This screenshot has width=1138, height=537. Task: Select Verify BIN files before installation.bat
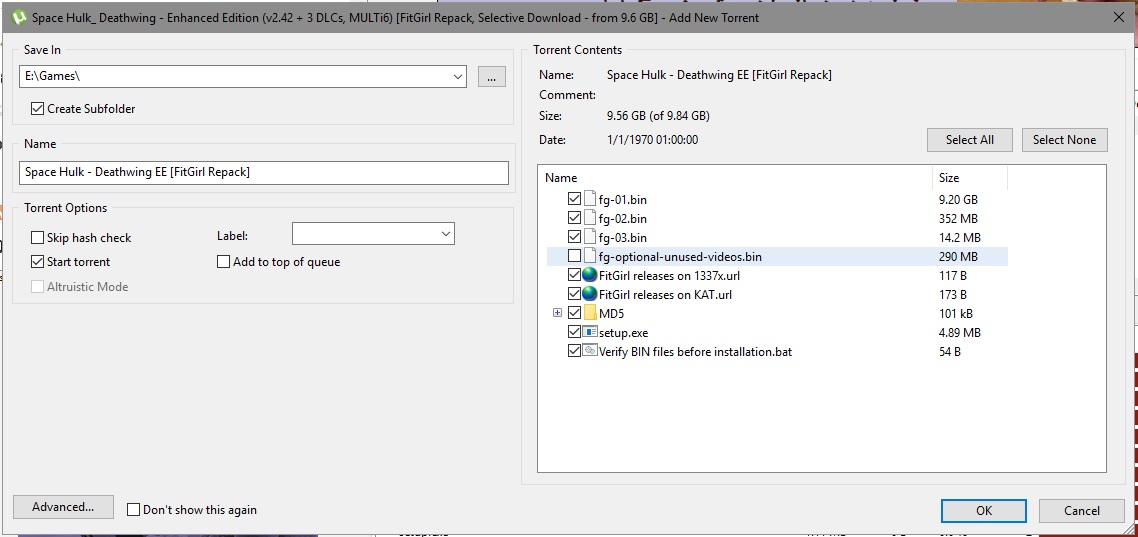[695, 352]
